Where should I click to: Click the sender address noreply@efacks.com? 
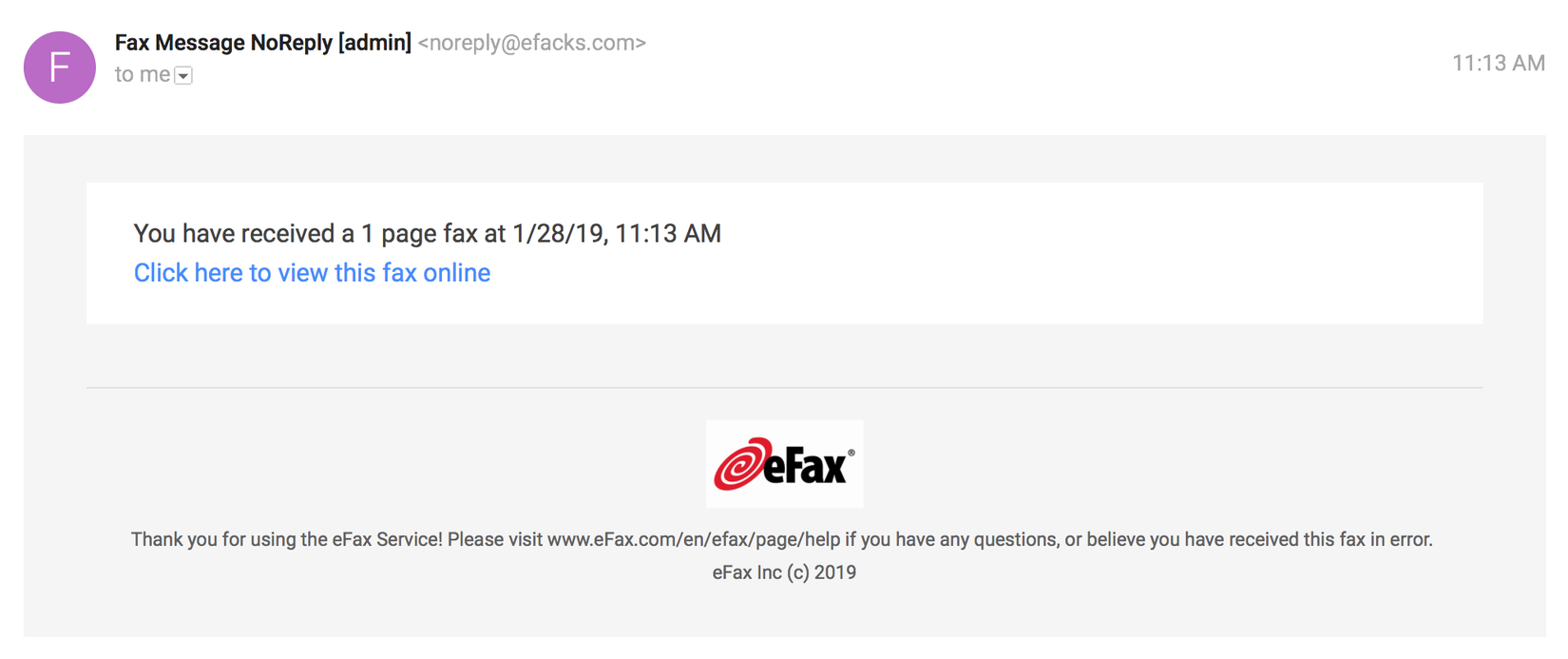tap(531, 43)
